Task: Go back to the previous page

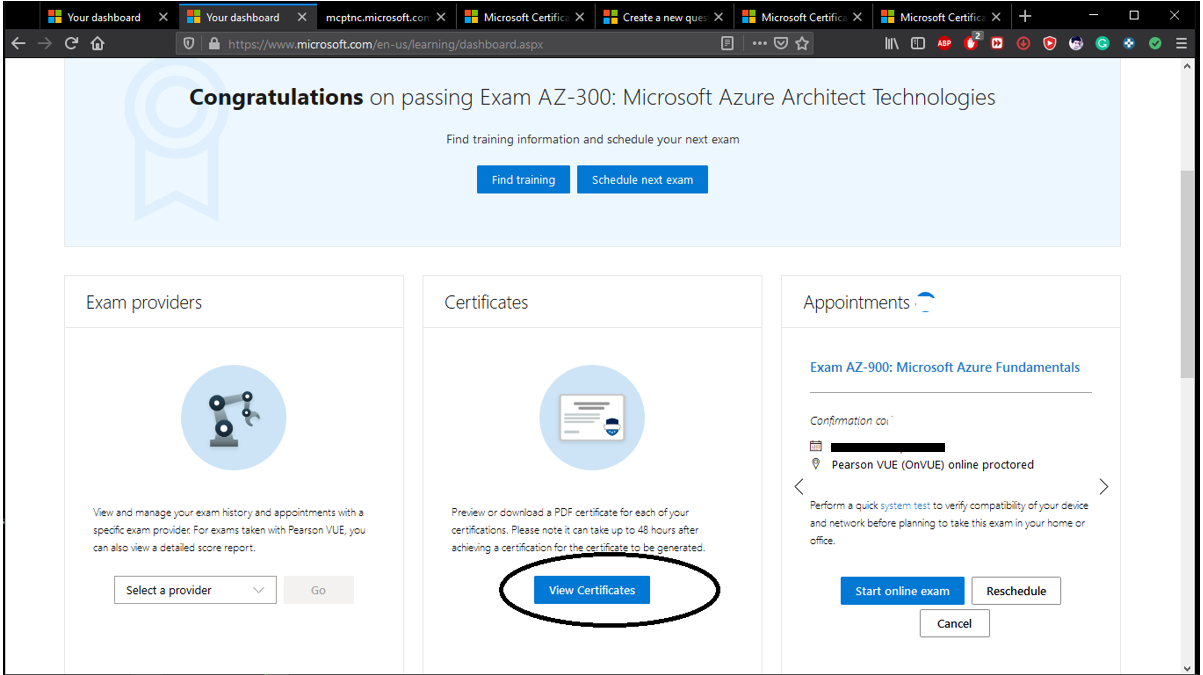Action: pyautogui.click(x=18, y=44)
